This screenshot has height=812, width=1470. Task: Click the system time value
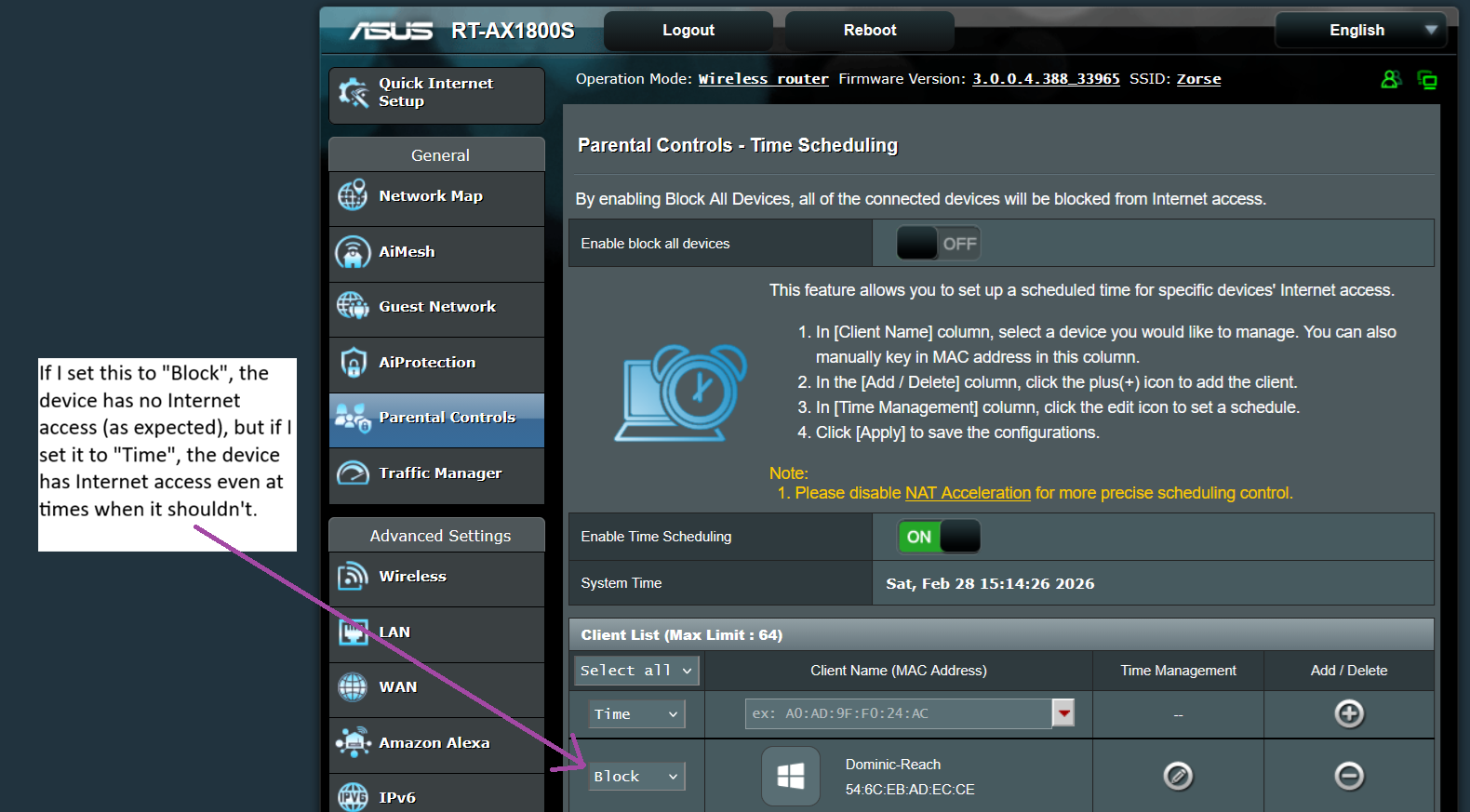(x=990, y=584)
